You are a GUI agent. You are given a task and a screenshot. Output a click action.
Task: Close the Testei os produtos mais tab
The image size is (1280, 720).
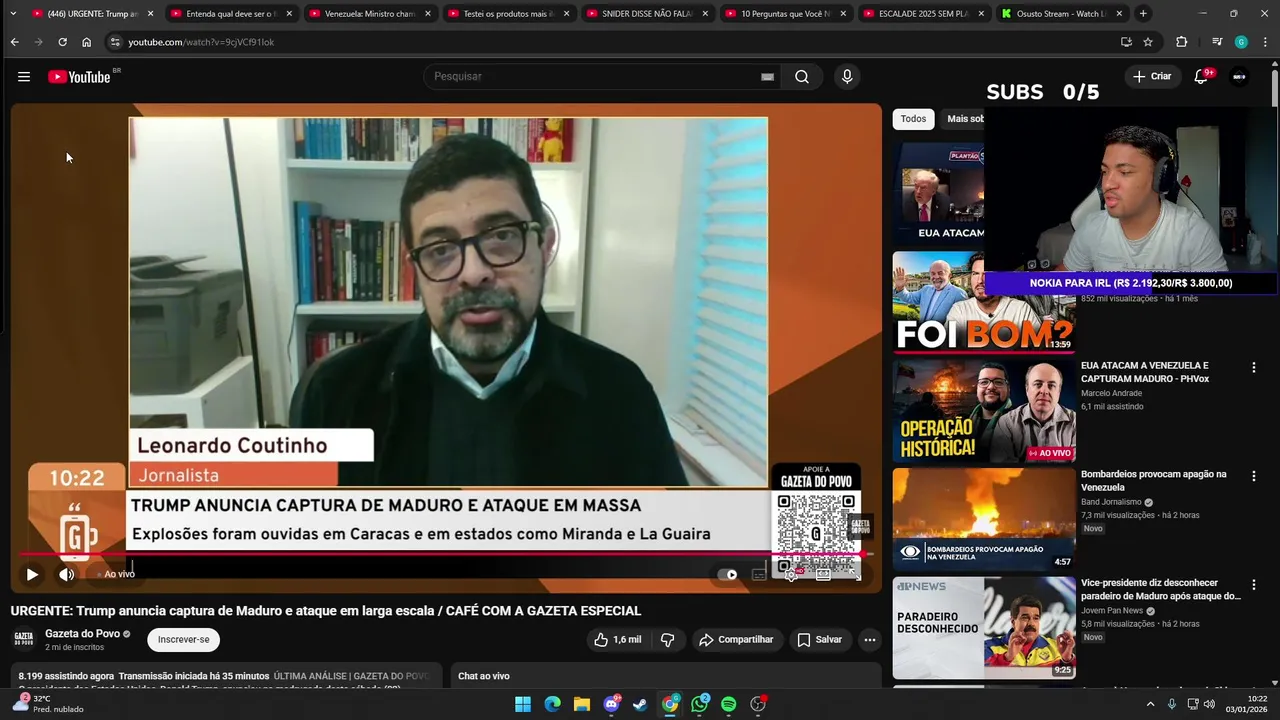[566, 14]
